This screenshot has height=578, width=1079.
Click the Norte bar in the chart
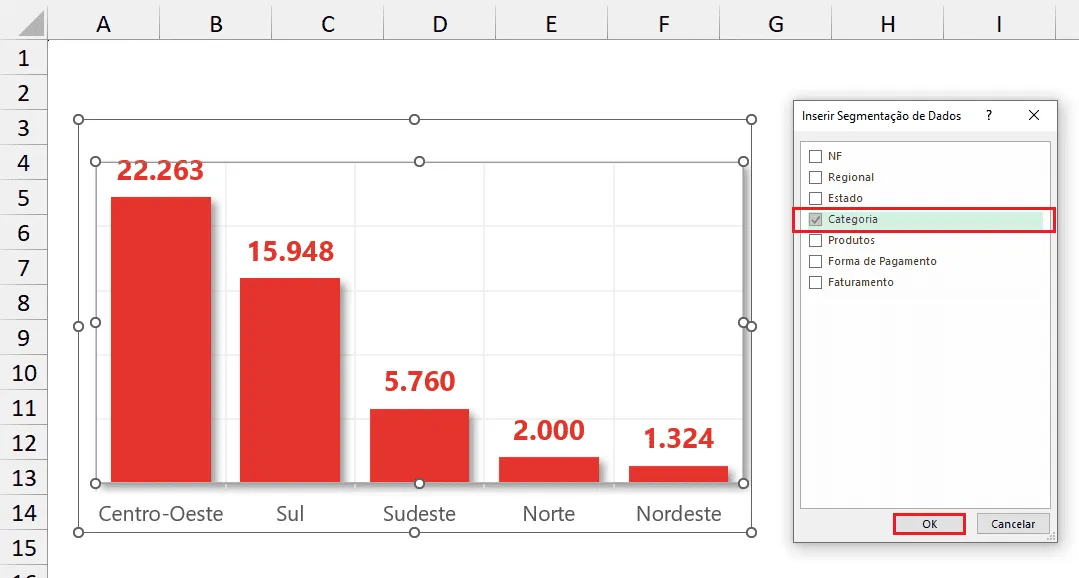point(548,470)
